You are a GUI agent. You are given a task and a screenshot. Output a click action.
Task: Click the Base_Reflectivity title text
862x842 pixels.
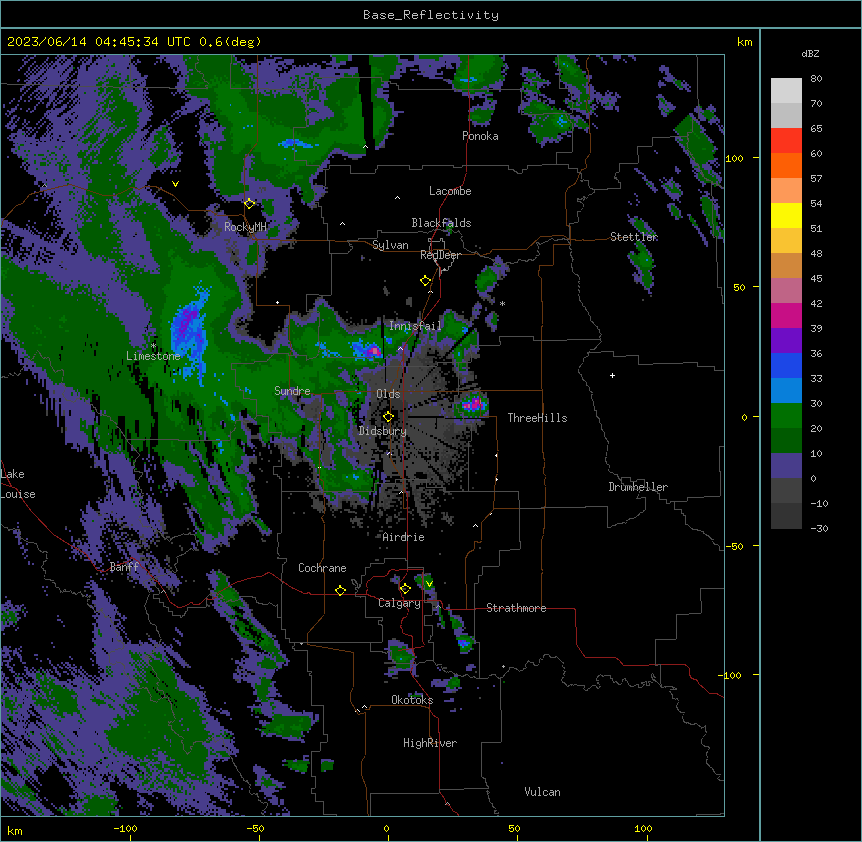431,15
